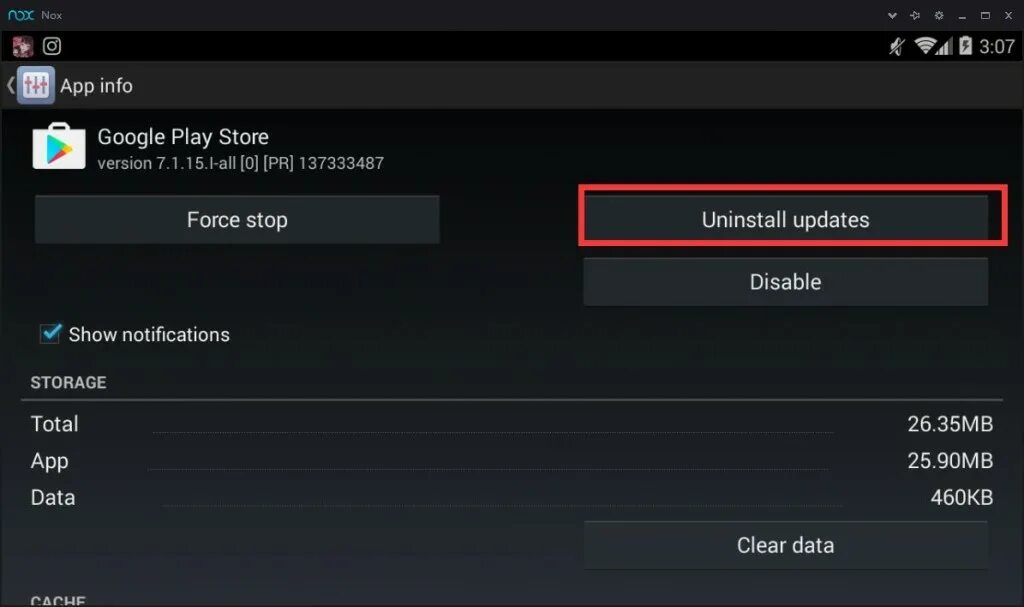This screenshot has height=607, width=1024.
Task: Click the Disable button
Action: tap(786, 282)
